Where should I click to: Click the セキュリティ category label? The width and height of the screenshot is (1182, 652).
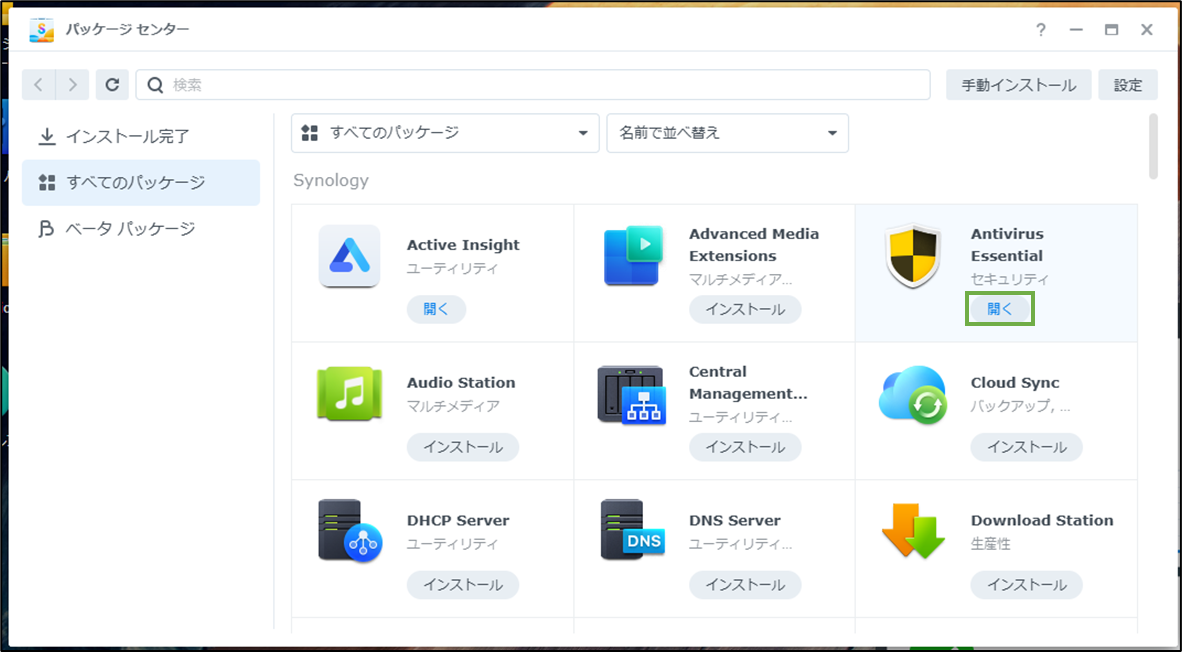coord(1009,280)
